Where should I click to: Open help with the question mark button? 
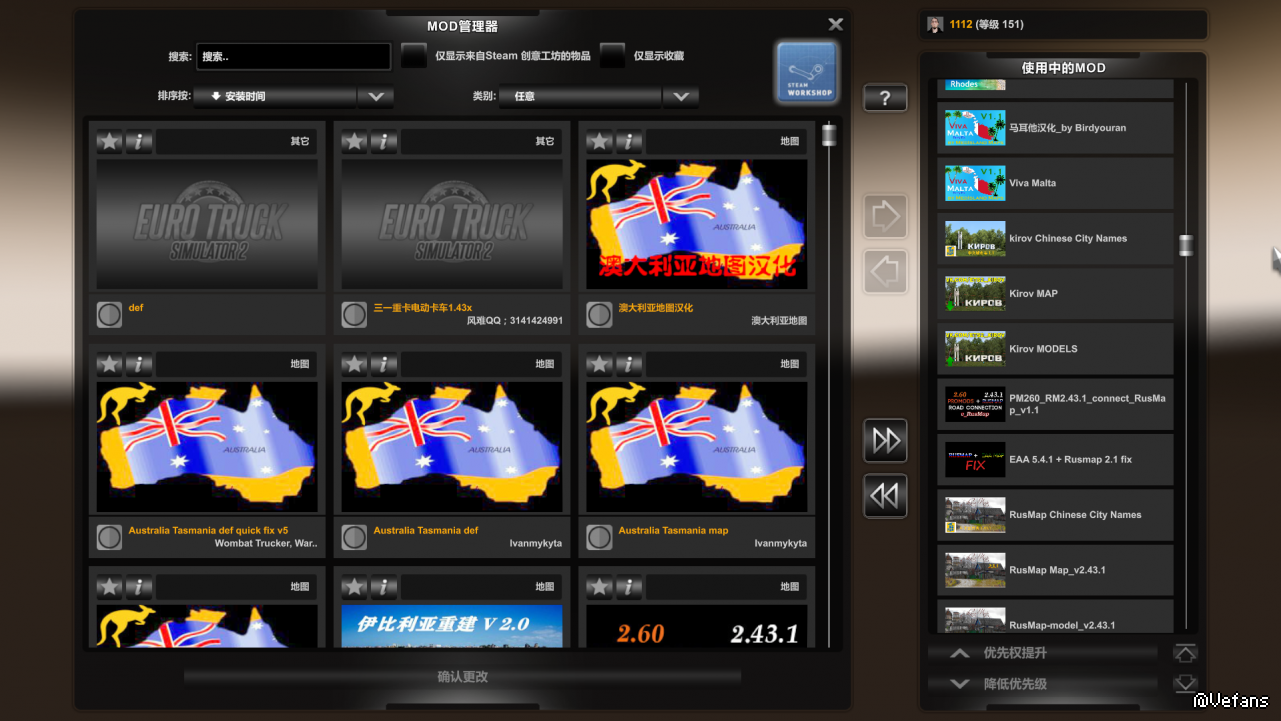pos(886,98)
